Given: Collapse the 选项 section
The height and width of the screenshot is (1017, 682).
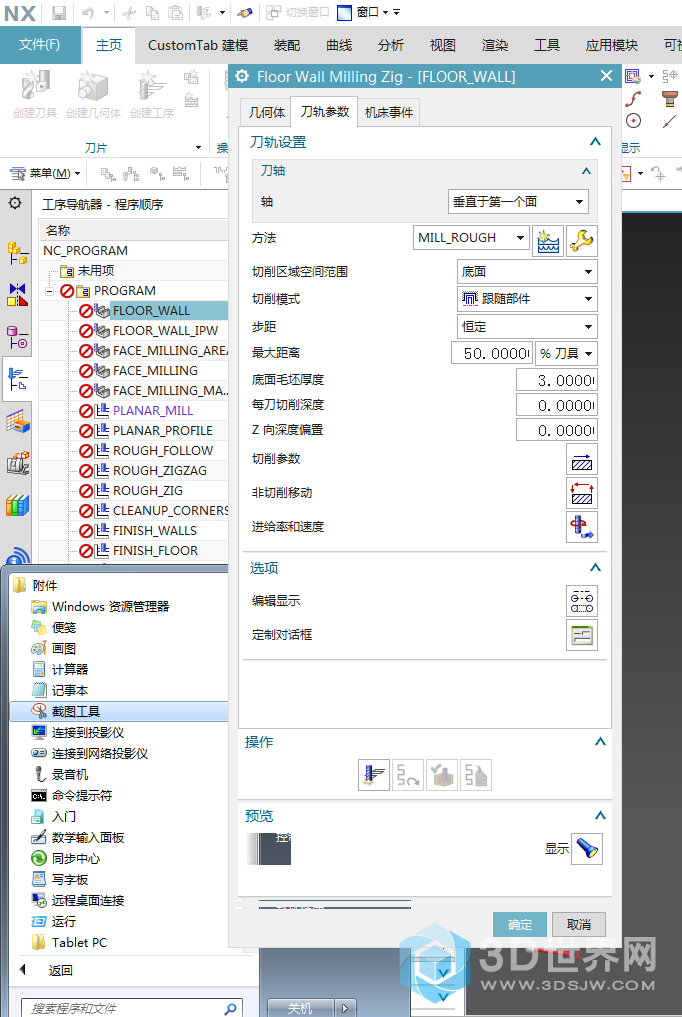Looking at the screenshot, I should pos(595,568).
